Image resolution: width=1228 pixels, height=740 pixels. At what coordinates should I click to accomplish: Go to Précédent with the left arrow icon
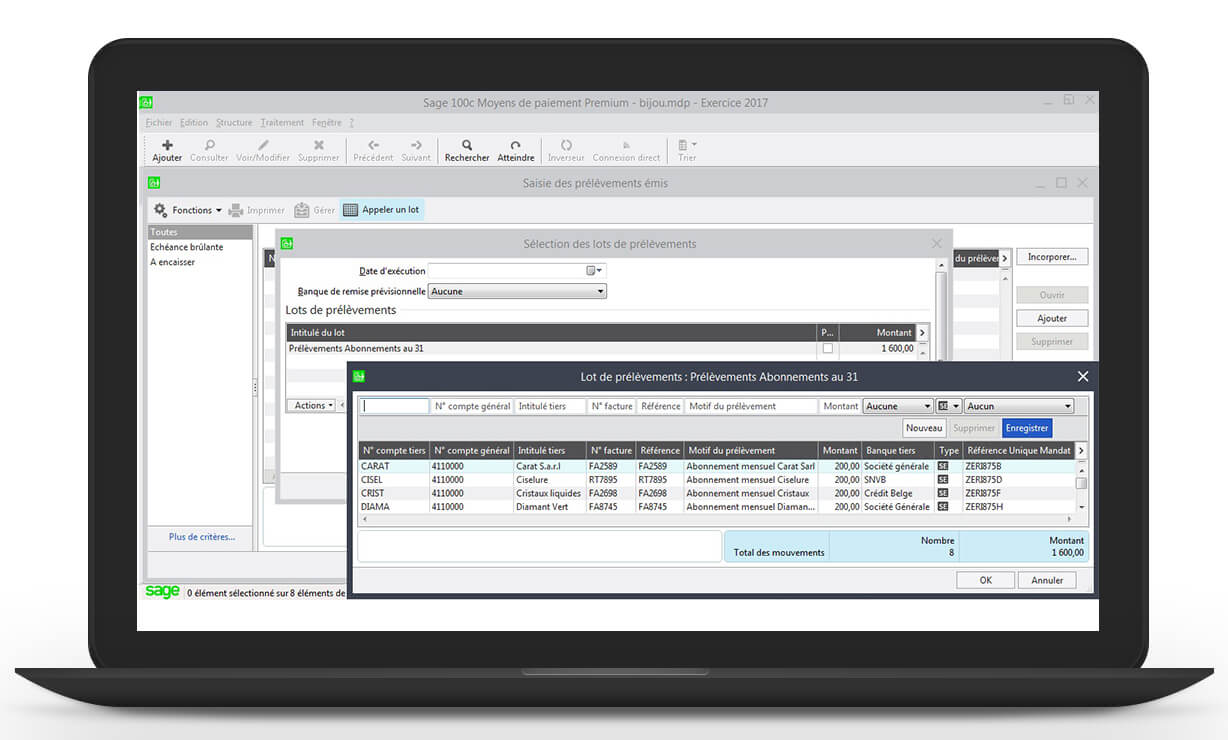[x=373, y=145]
